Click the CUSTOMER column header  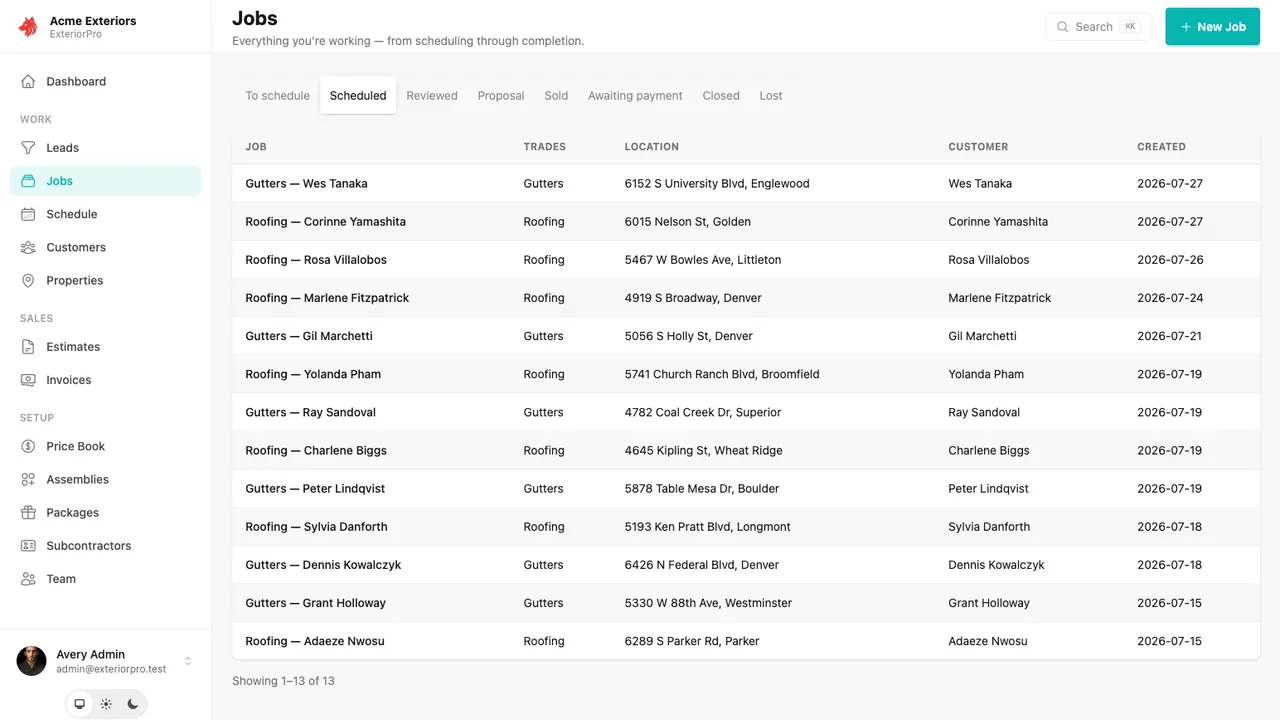[978, 147]
